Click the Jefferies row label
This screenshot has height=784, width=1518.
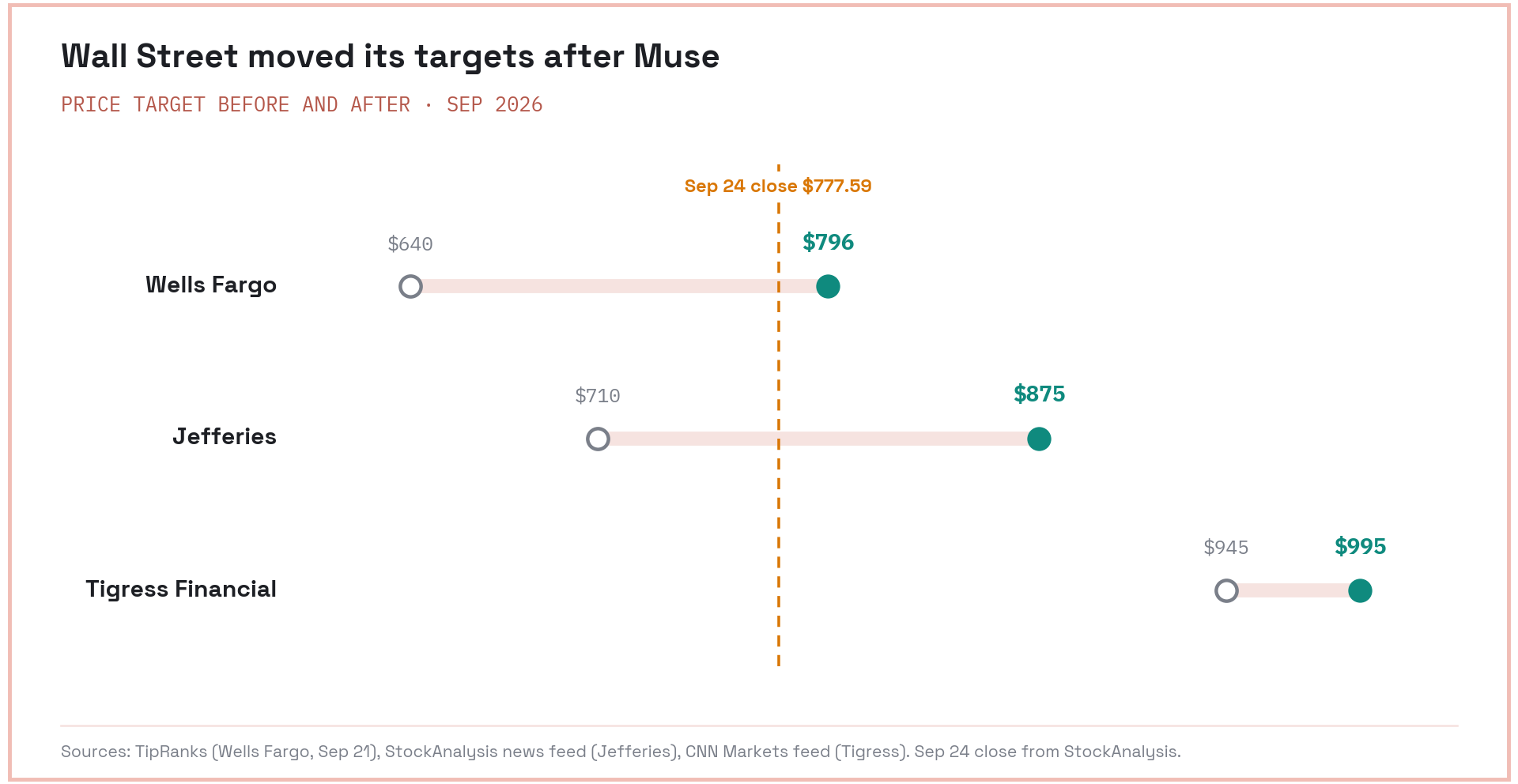click(x=225, y=437)
